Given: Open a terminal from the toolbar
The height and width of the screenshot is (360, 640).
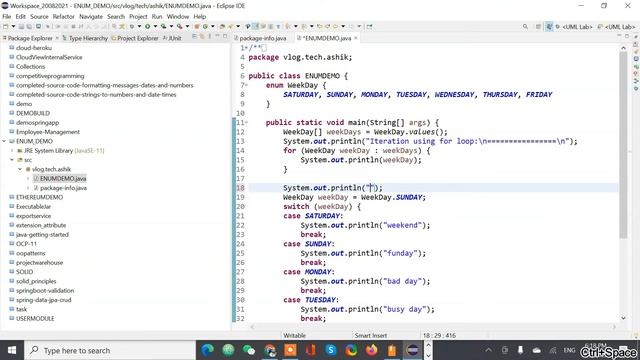Looking at the screenshot, I should 38,27.
